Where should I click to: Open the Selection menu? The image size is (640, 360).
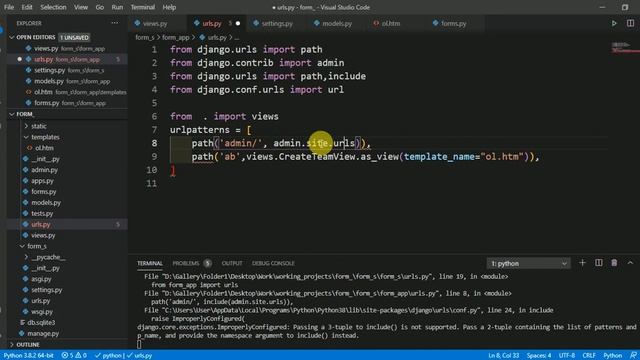53,7
